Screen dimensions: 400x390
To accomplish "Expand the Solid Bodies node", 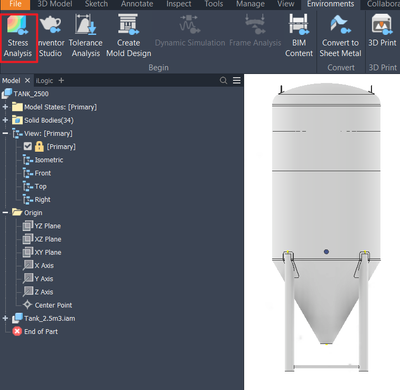I will point(5,120).
